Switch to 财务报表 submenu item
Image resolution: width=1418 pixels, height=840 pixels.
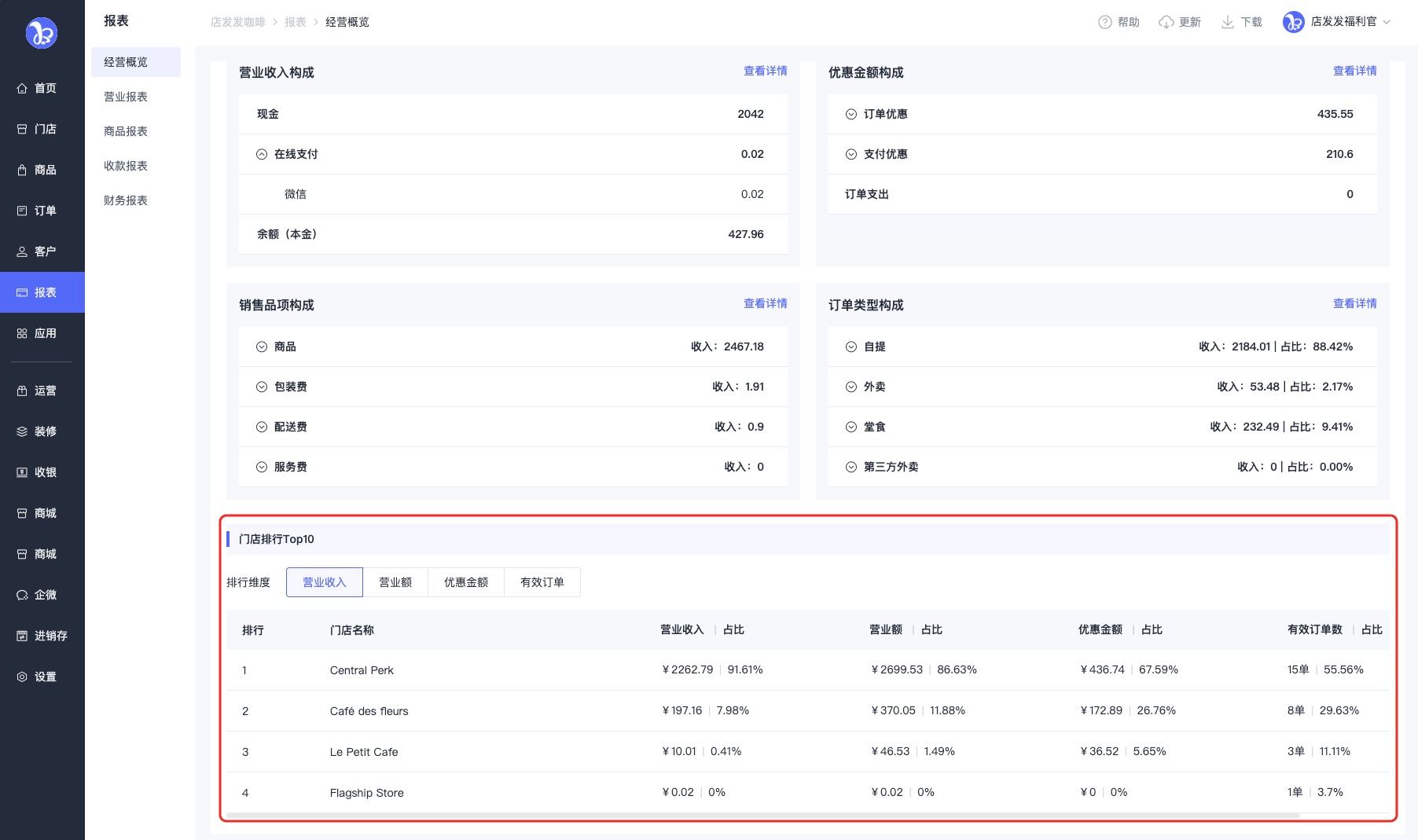click(126, 200)
